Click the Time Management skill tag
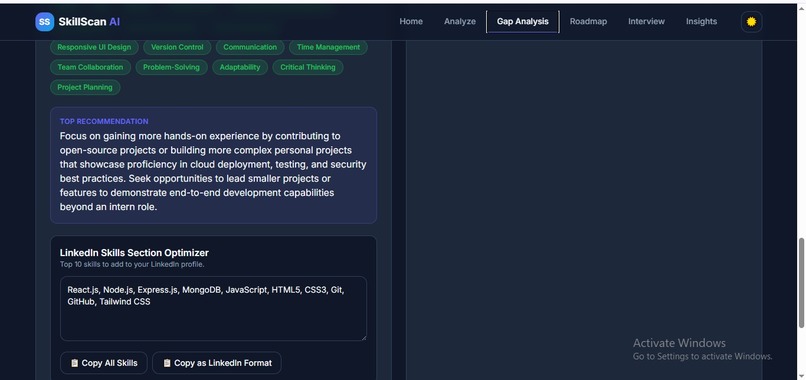 click(328, 47)
